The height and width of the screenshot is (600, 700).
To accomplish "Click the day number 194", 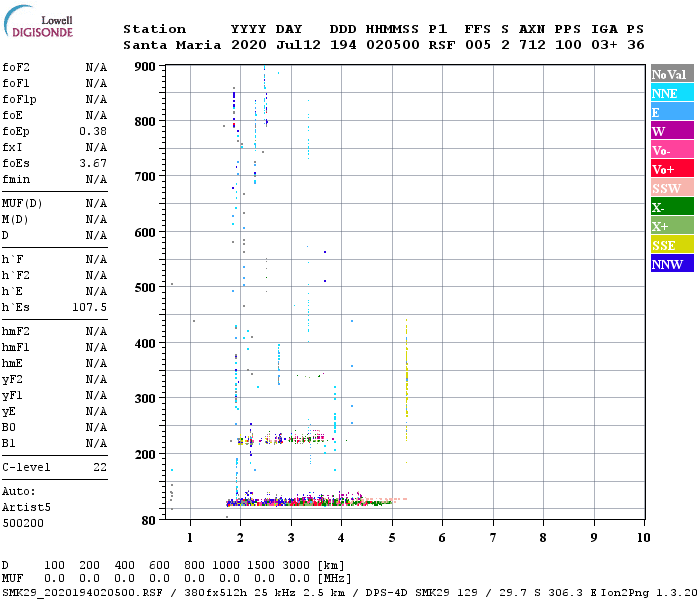I will (343, 45).
